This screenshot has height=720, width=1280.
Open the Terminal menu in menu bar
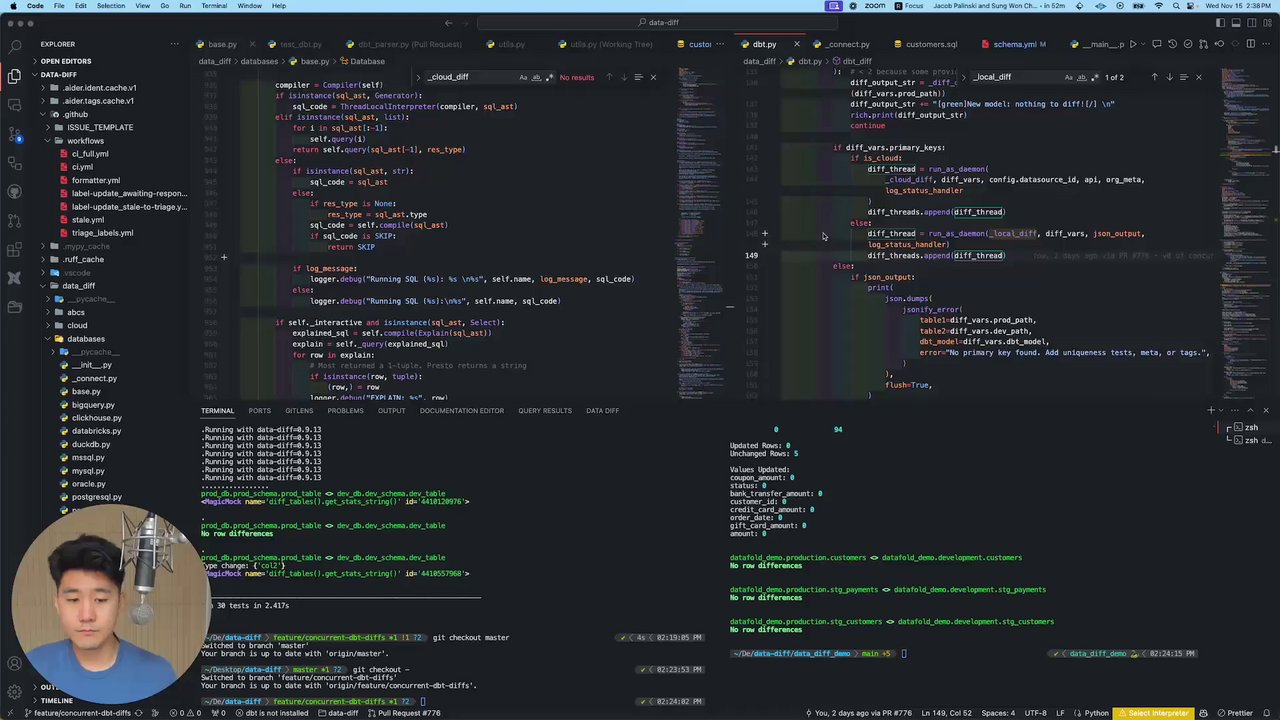click(x=214, y=6)
